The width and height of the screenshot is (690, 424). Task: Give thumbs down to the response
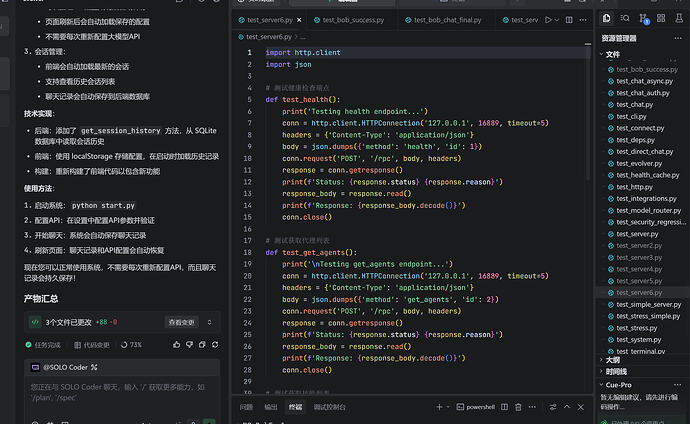189,345
